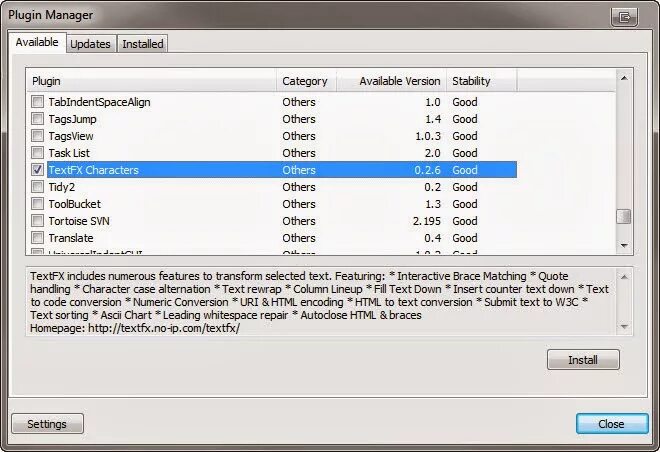
Task: Click the Plugin Manager title bar close icon
Action: pos(624,17)
